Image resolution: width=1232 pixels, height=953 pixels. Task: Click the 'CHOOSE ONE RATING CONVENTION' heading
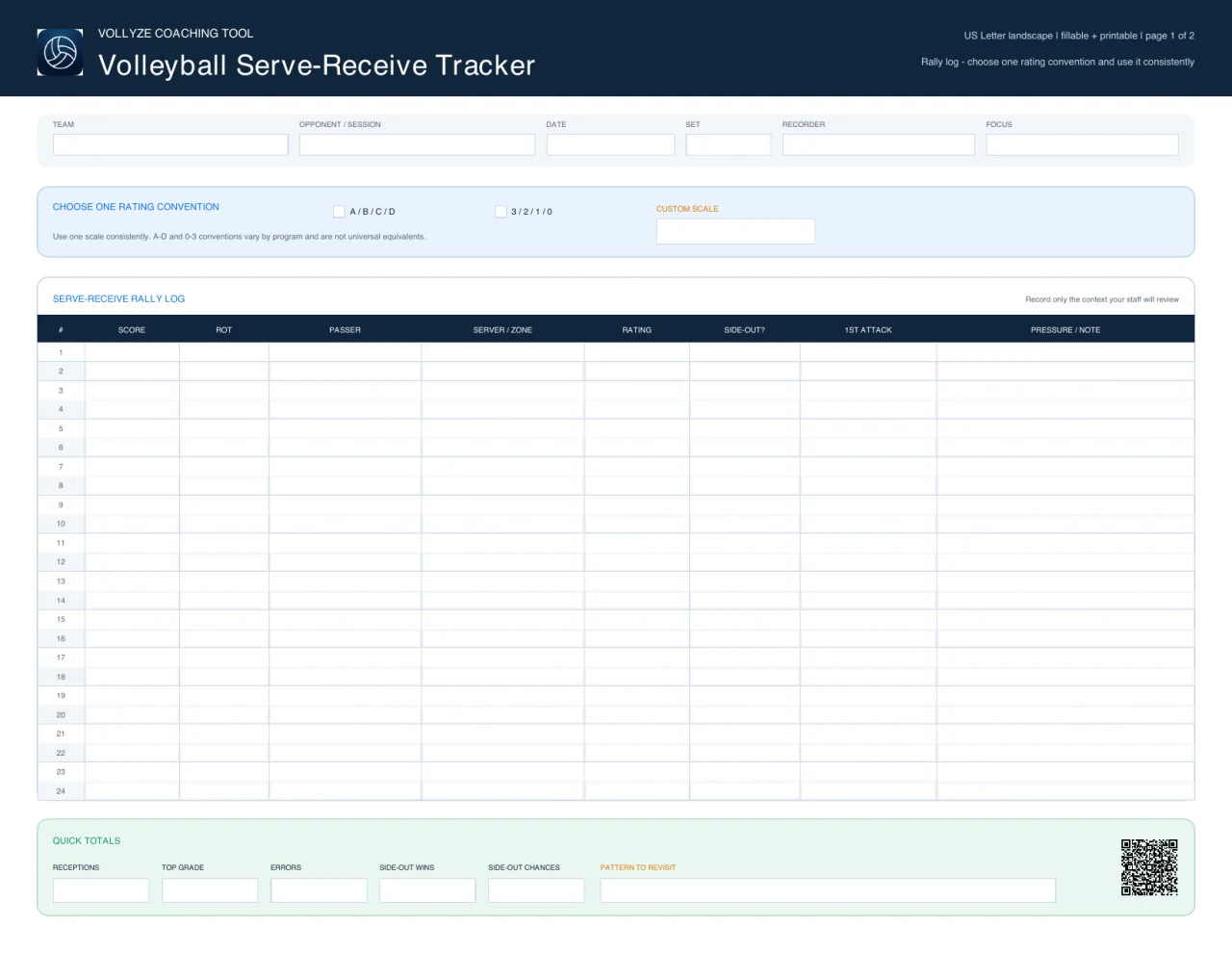tap(136, 207)
